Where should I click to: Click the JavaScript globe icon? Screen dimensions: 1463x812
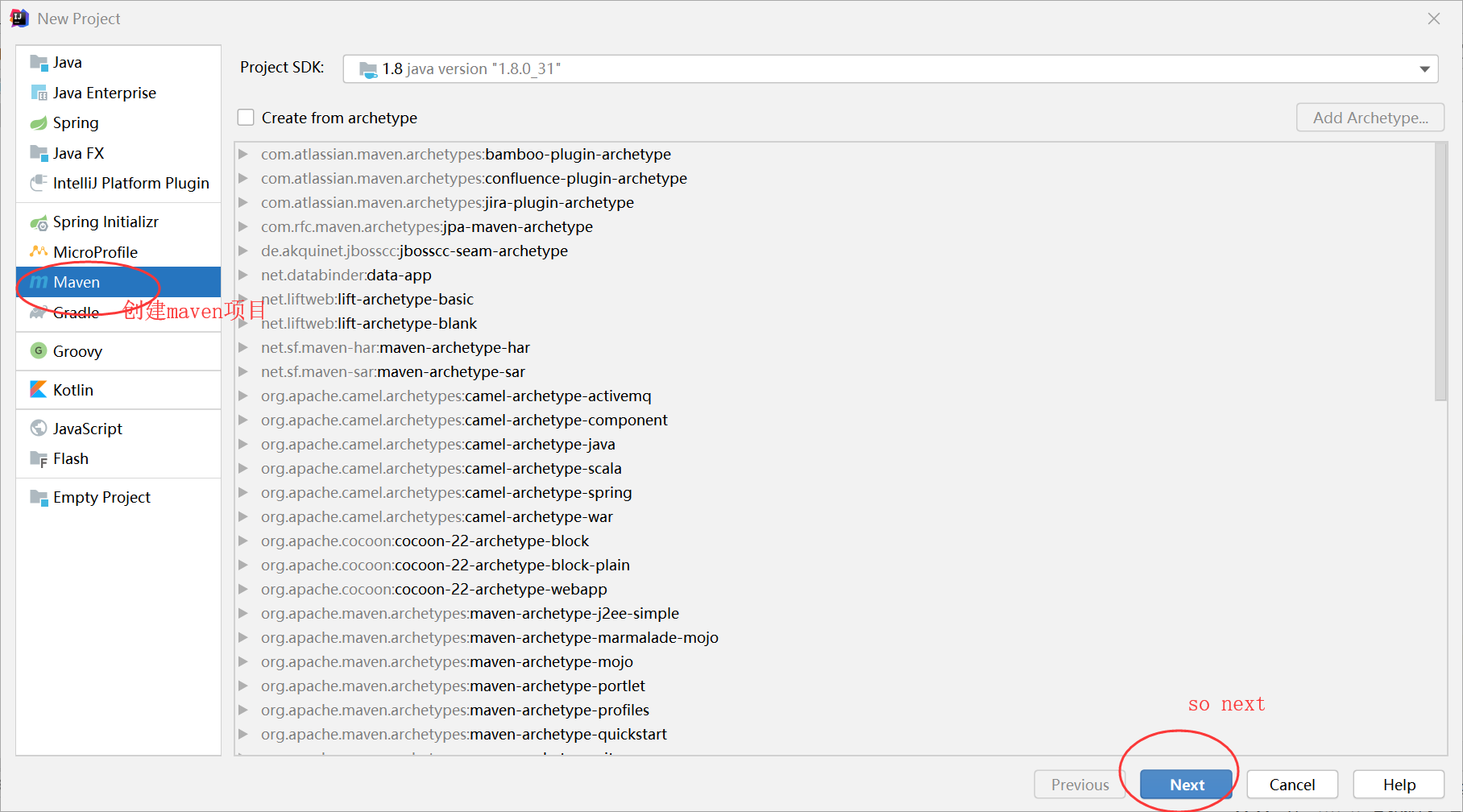pyautogui.click(x=39, y=429)
